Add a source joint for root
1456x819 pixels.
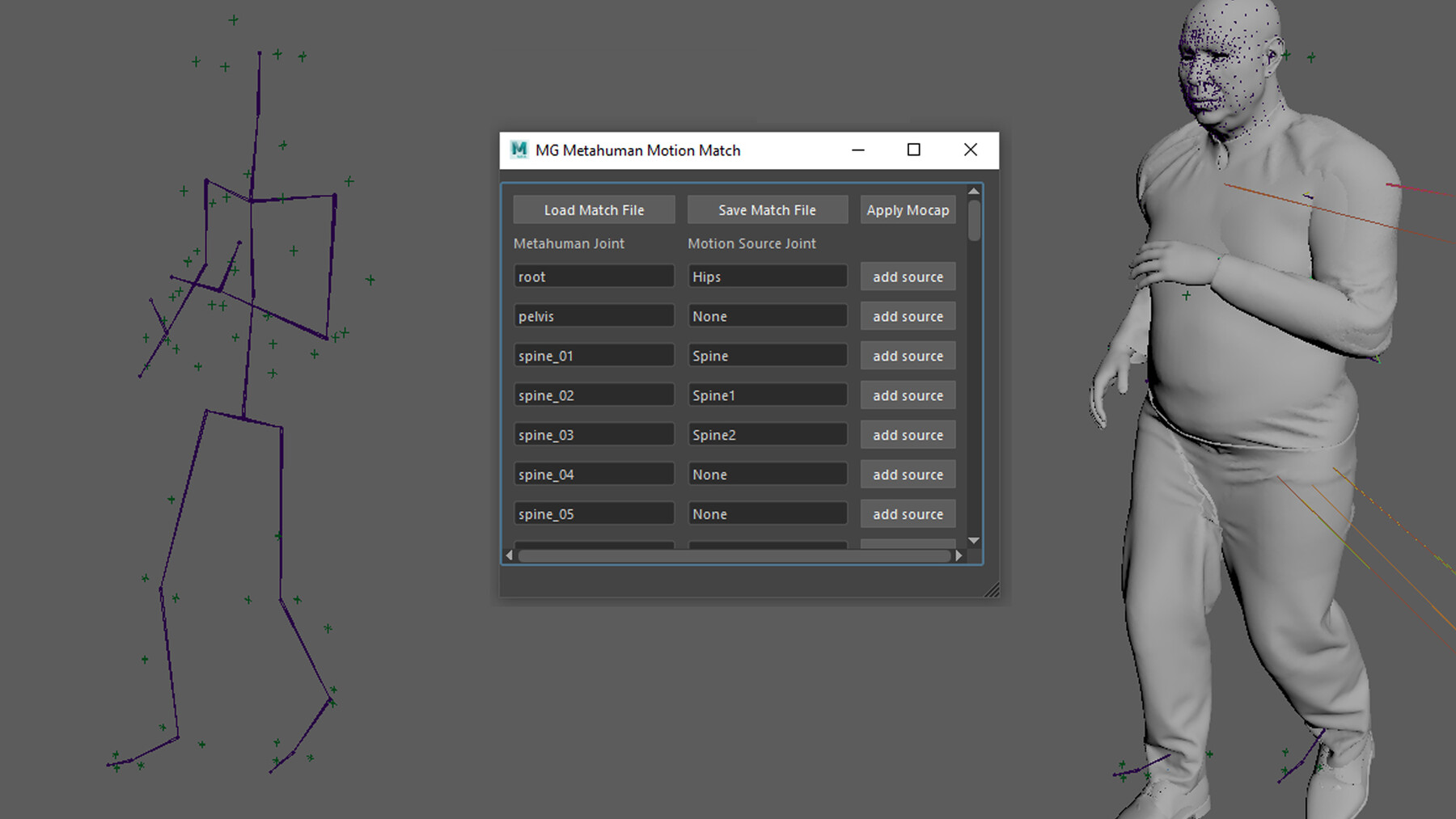[908, 276]
